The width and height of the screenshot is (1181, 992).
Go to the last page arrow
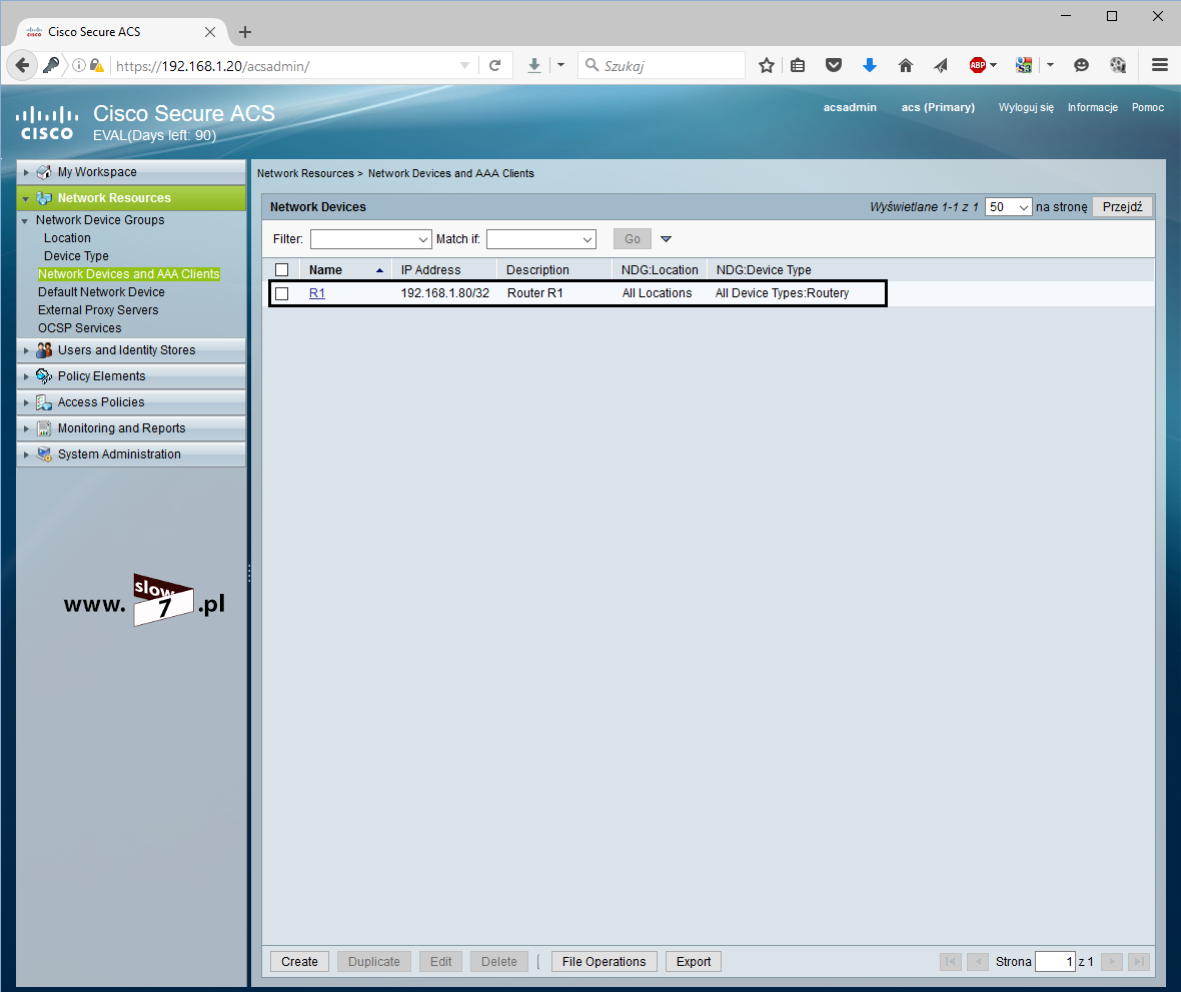[x=1139, y=961]
